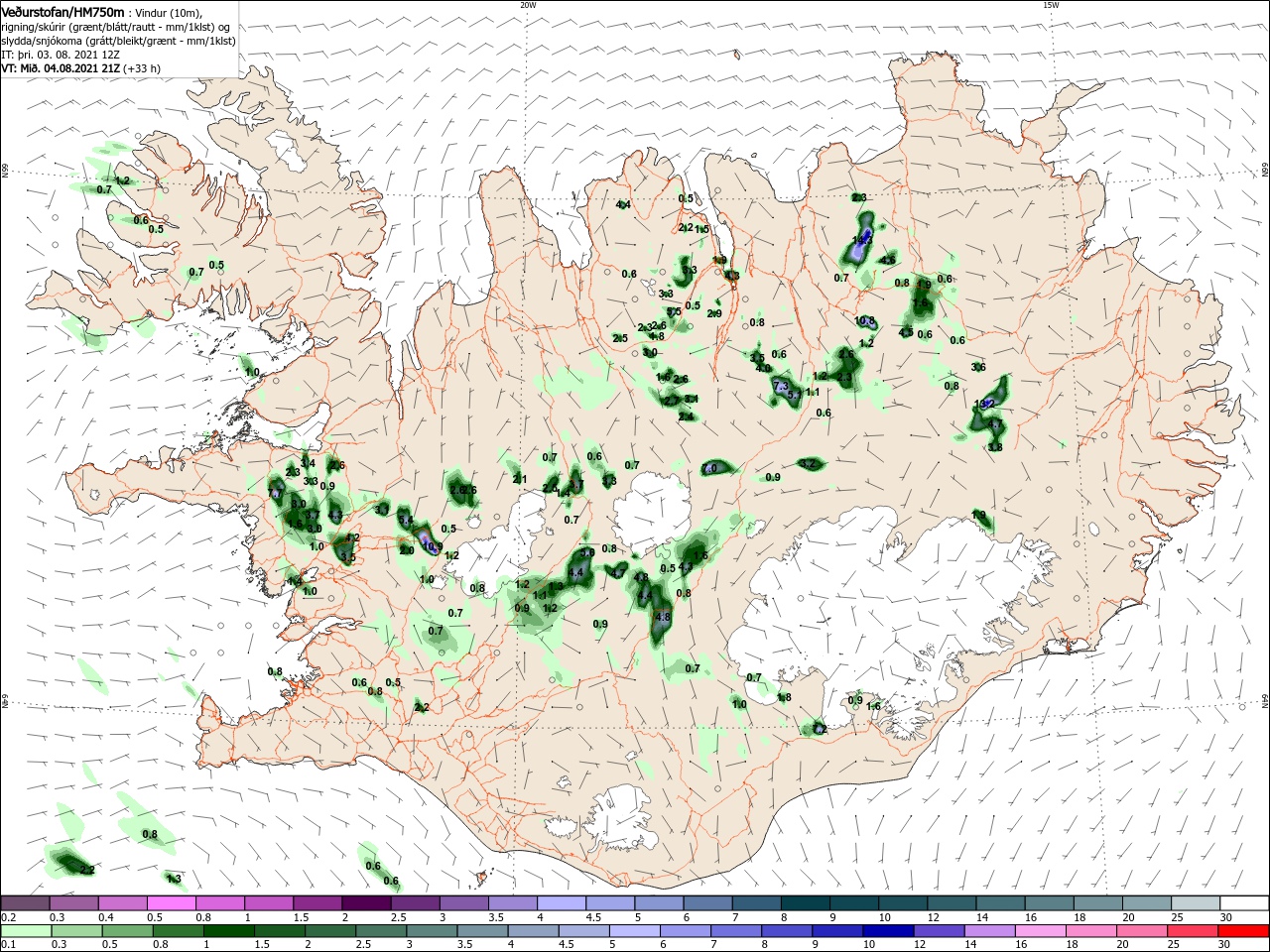Select the deep blue swatch between 10 and 12, lower scale
This screenshot has width=1270, height=952.
pos(888,931)
